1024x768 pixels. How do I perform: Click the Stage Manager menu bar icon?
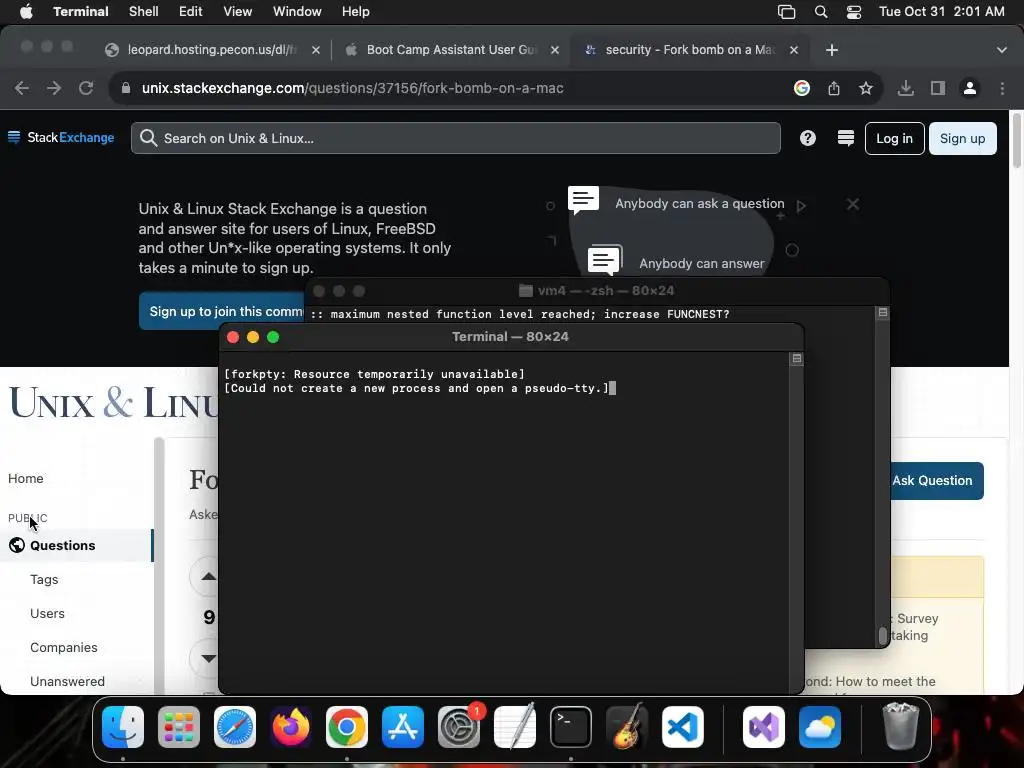(786, 12)
